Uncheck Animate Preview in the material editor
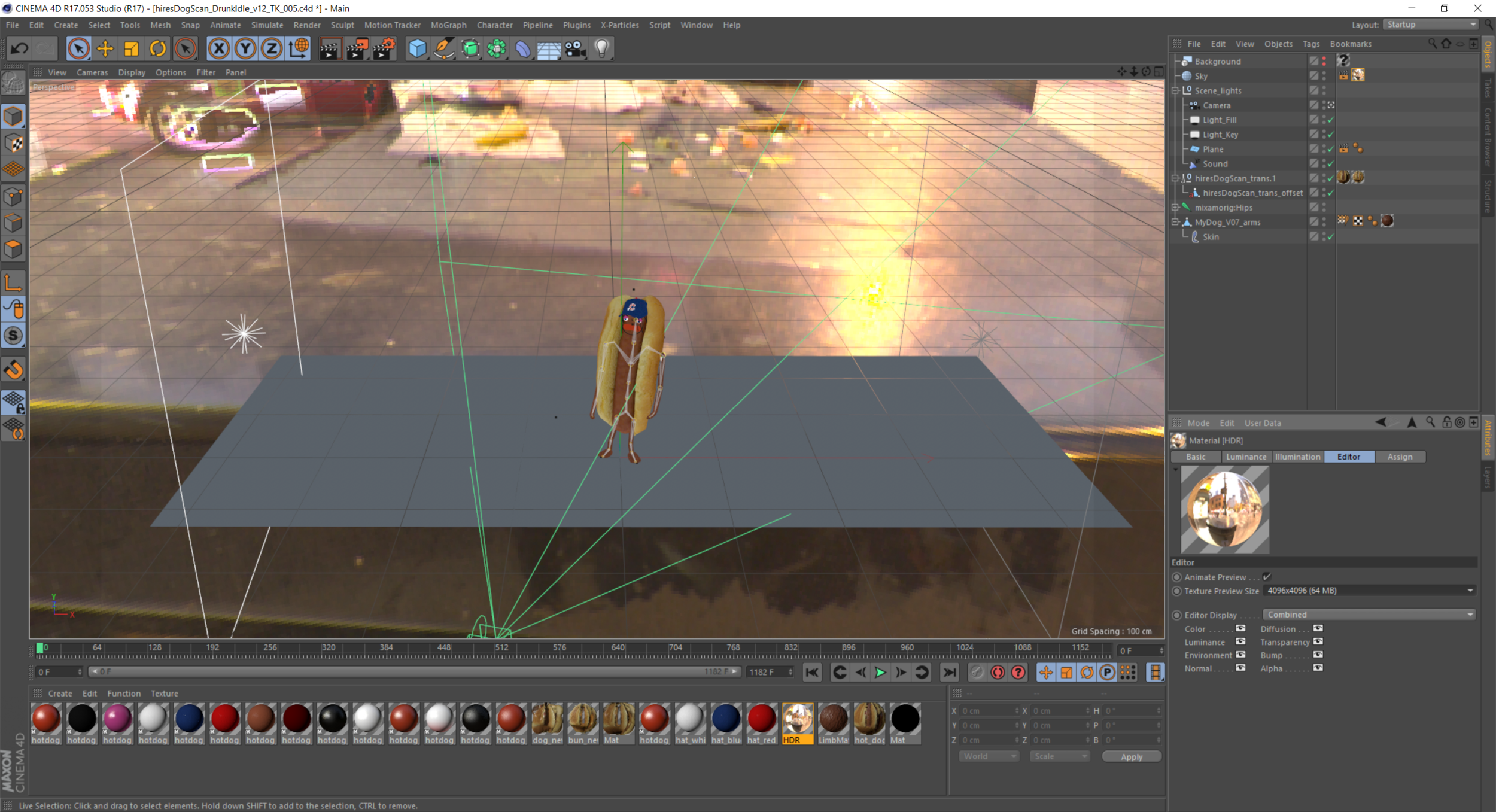 (x=1267, y=576)
